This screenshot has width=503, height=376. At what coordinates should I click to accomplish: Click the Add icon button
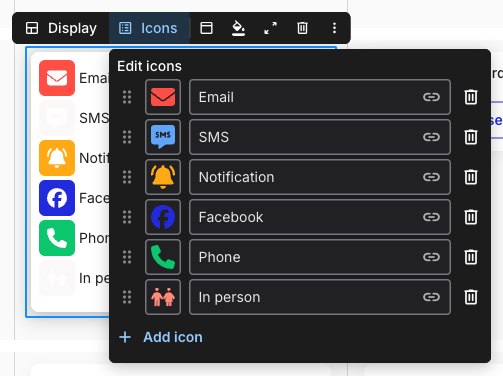click(x=161, y=337)
